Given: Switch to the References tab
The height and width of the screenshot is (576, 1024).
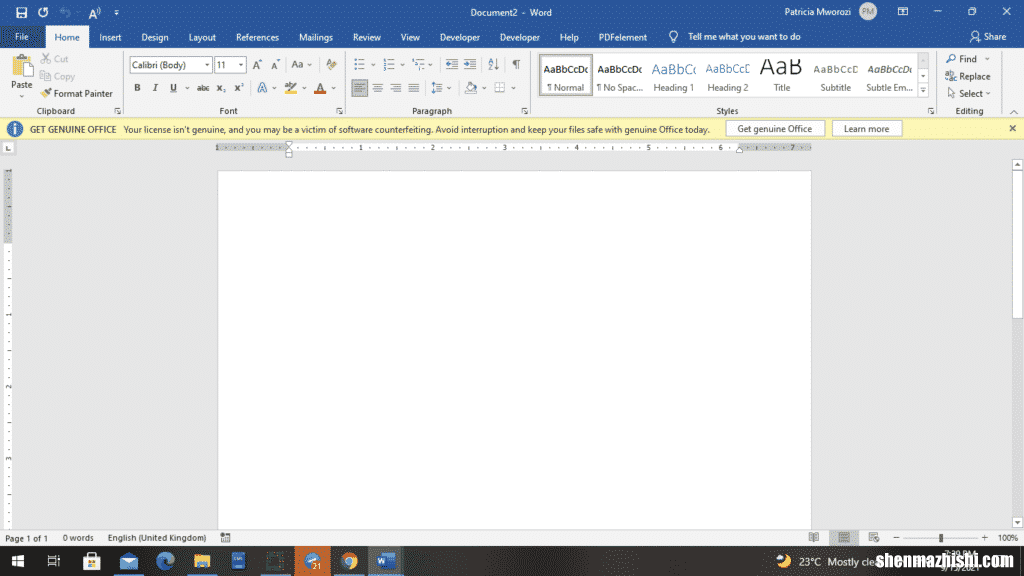Looking at the screenshot, I should tap(257, 37).
